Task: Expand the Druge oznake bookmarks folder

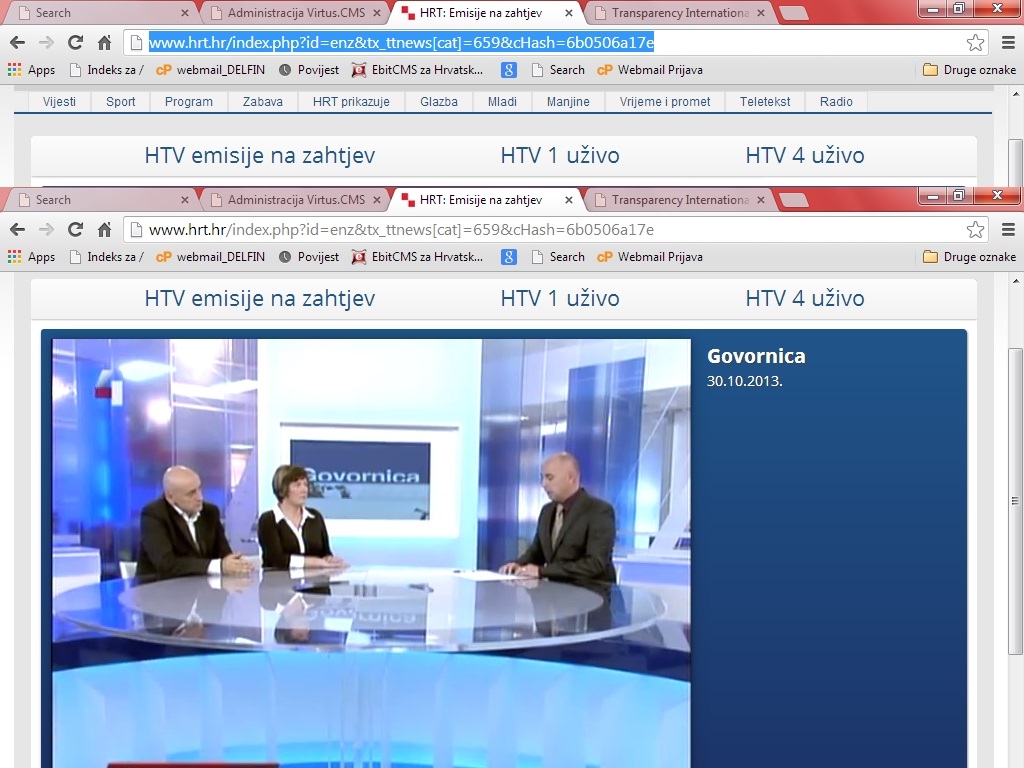Action: 966,257
